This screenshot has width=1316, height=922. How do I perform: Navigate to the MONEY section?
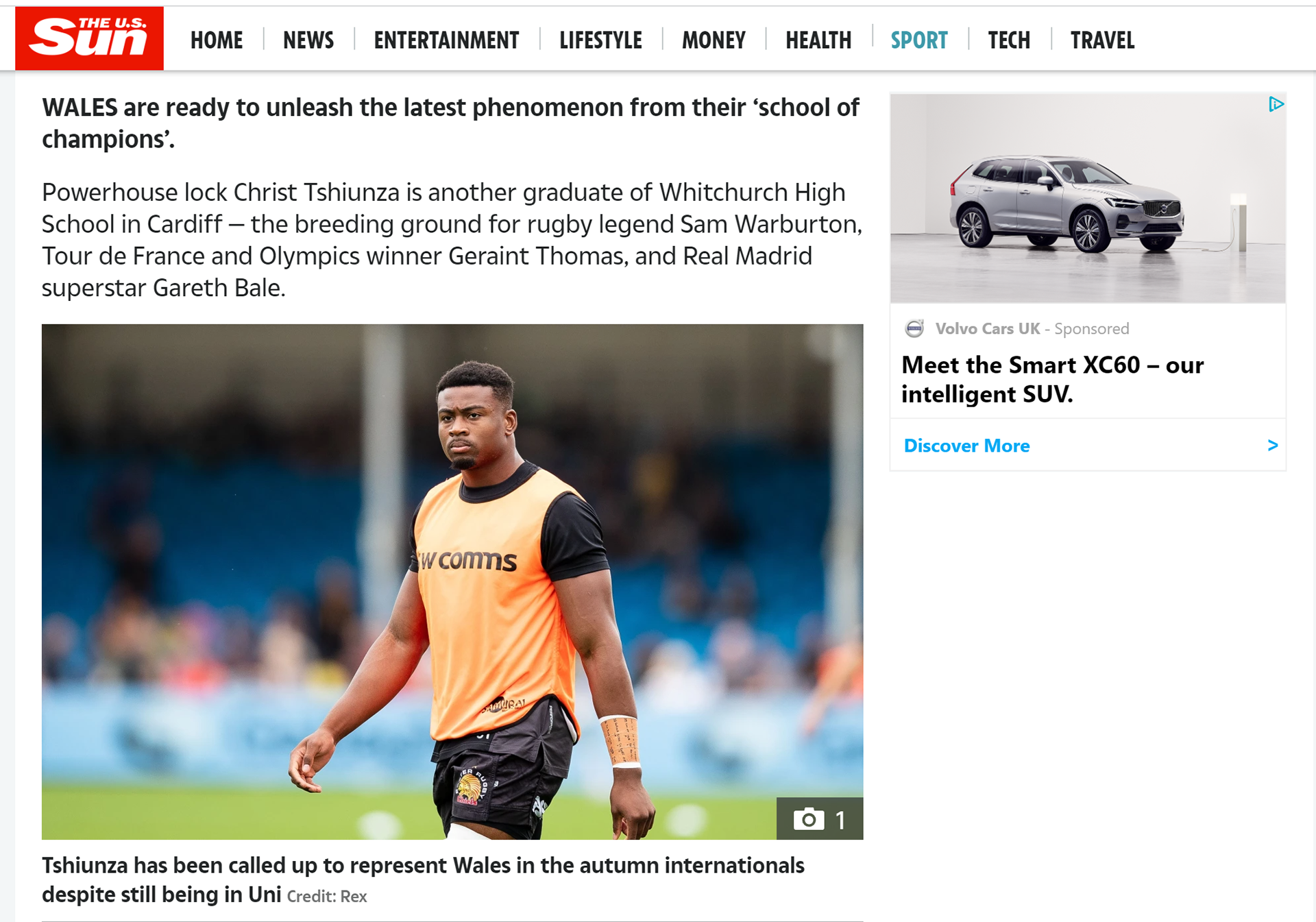(x=714, y=40)
